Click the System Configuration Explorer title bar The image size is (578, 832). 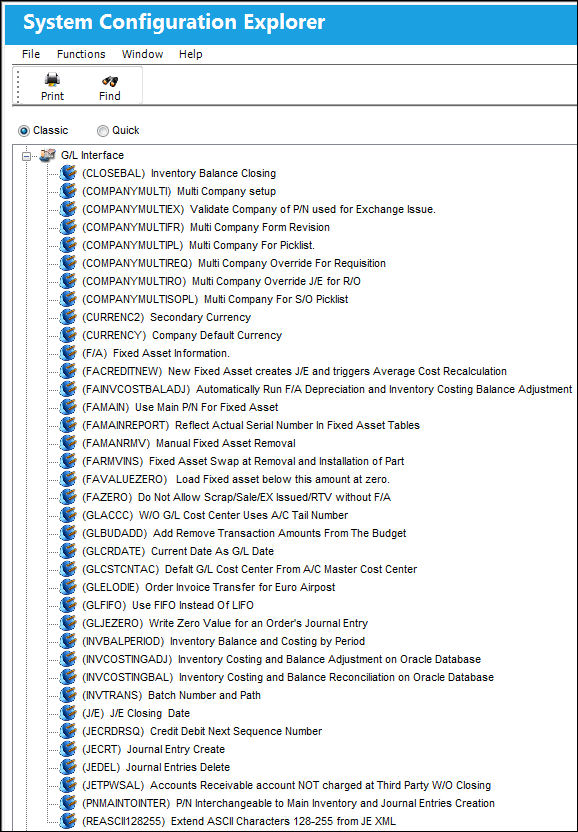[291, 22]
